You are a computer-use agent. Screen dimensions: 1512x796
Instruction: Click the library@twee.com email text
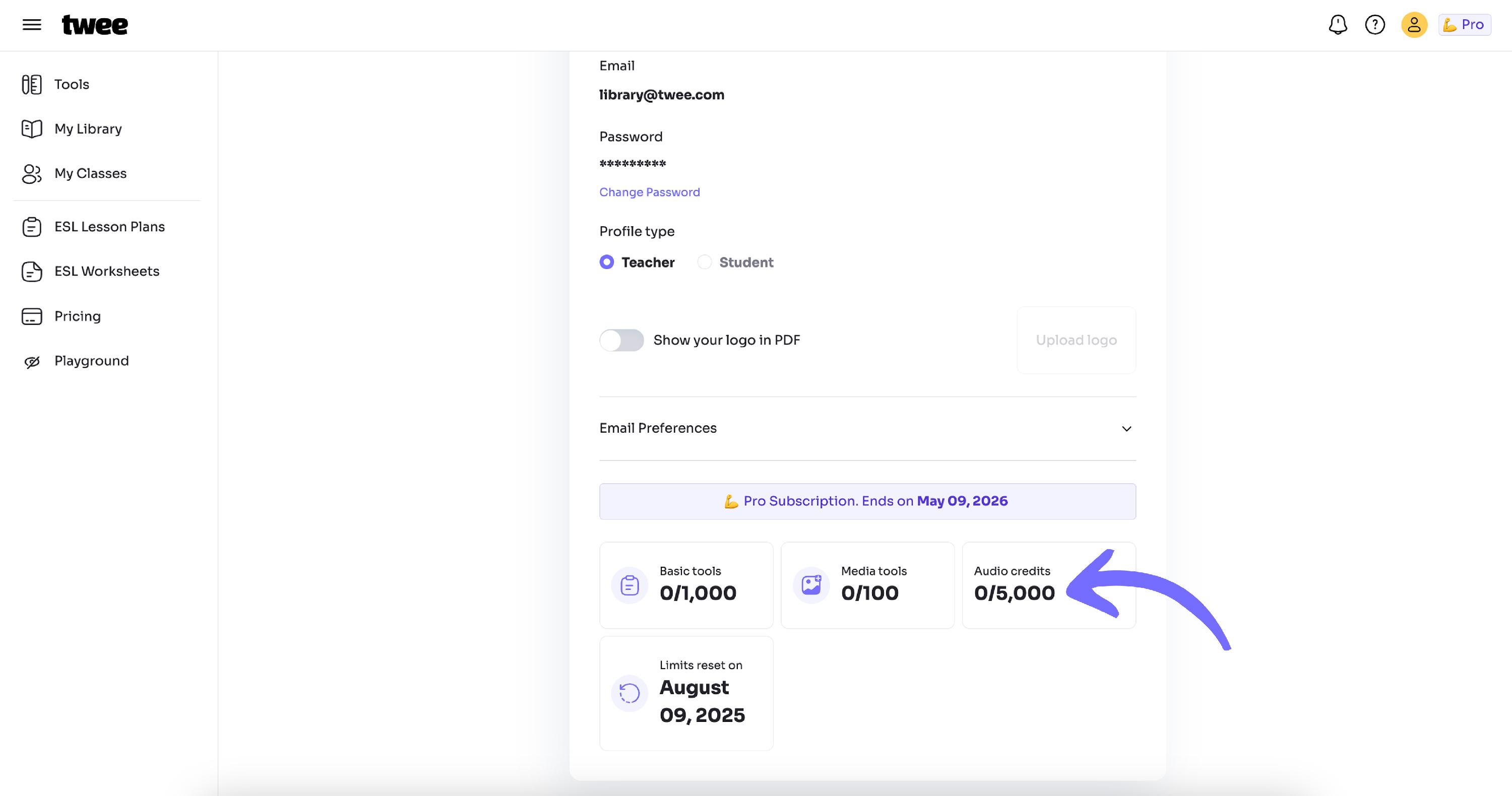[x=661, y=95]
